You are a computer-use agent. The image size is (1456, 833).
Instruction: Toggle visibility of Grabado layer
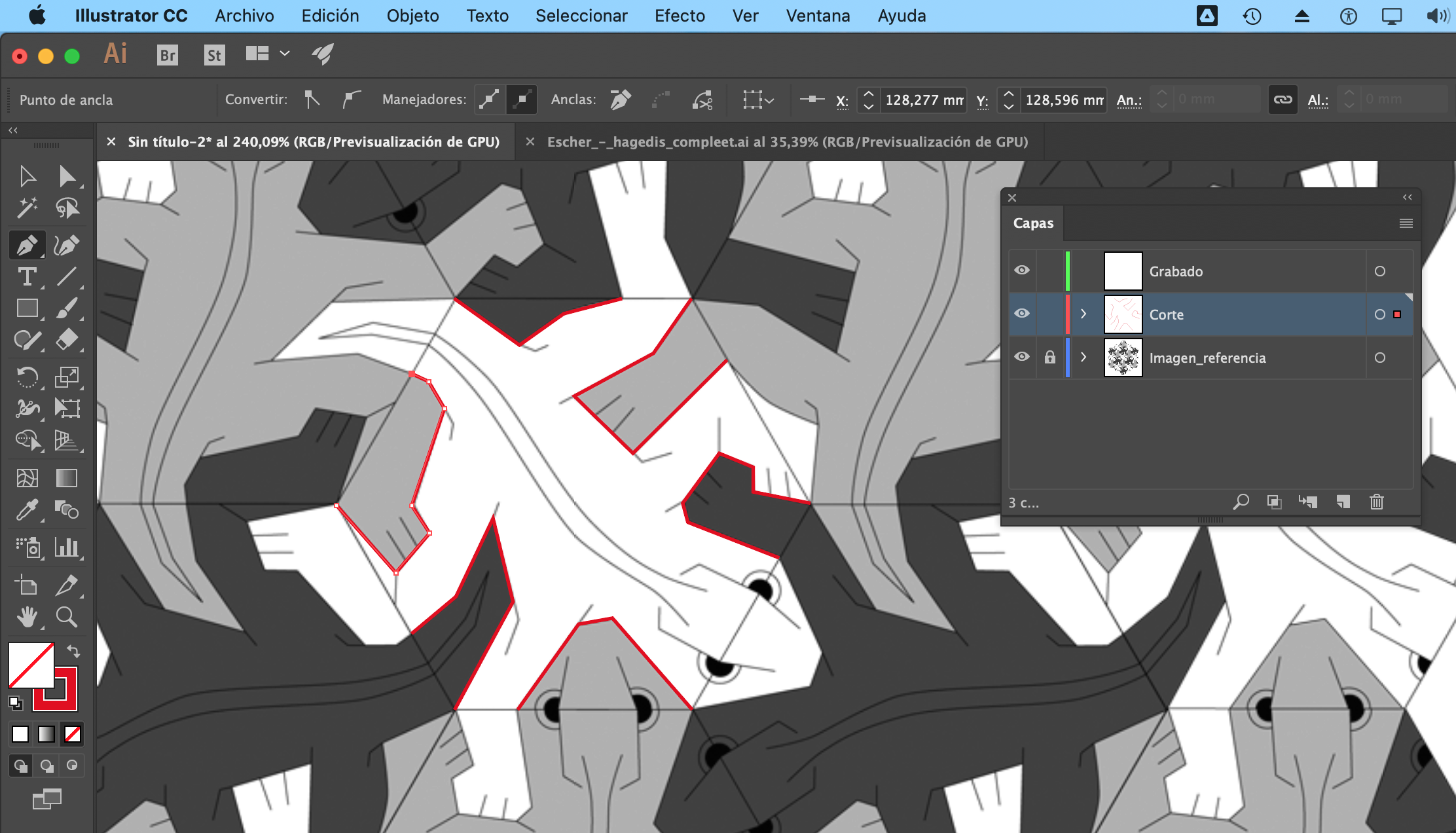coord(1021,270)
